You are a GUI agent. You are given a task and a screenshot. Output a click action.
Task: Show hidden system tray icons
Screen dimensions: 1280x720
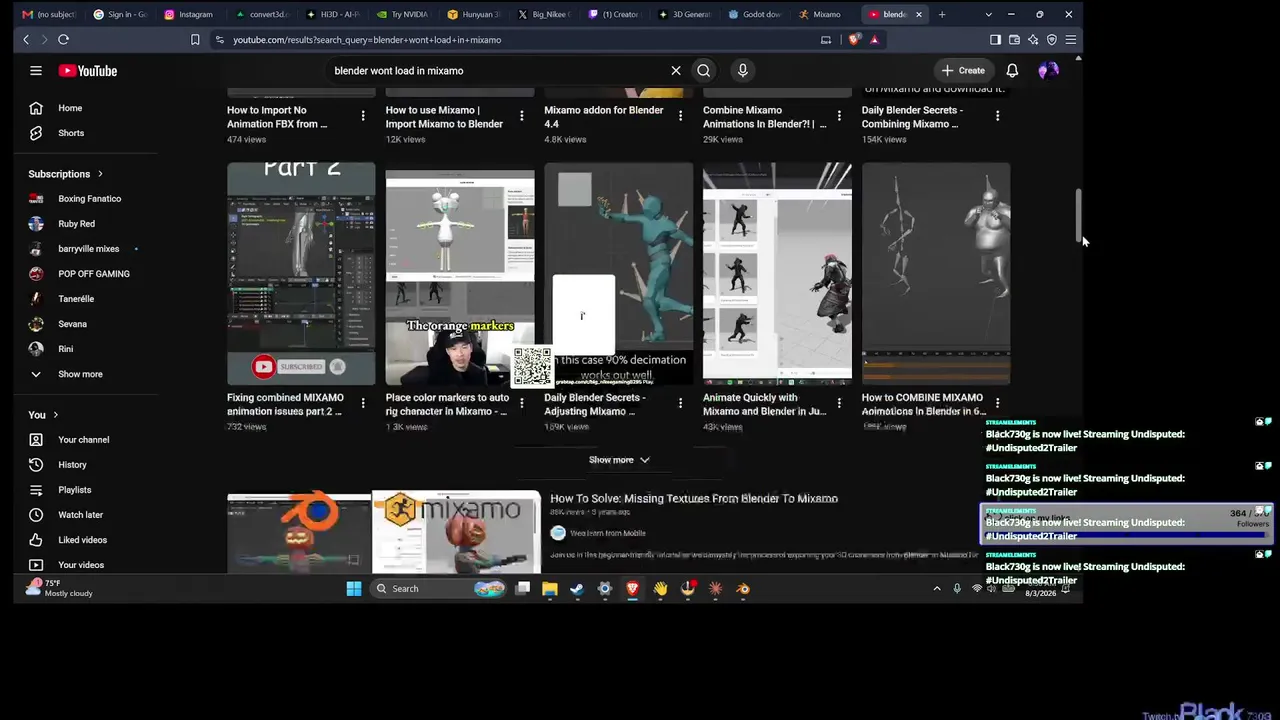coord(937,589)
